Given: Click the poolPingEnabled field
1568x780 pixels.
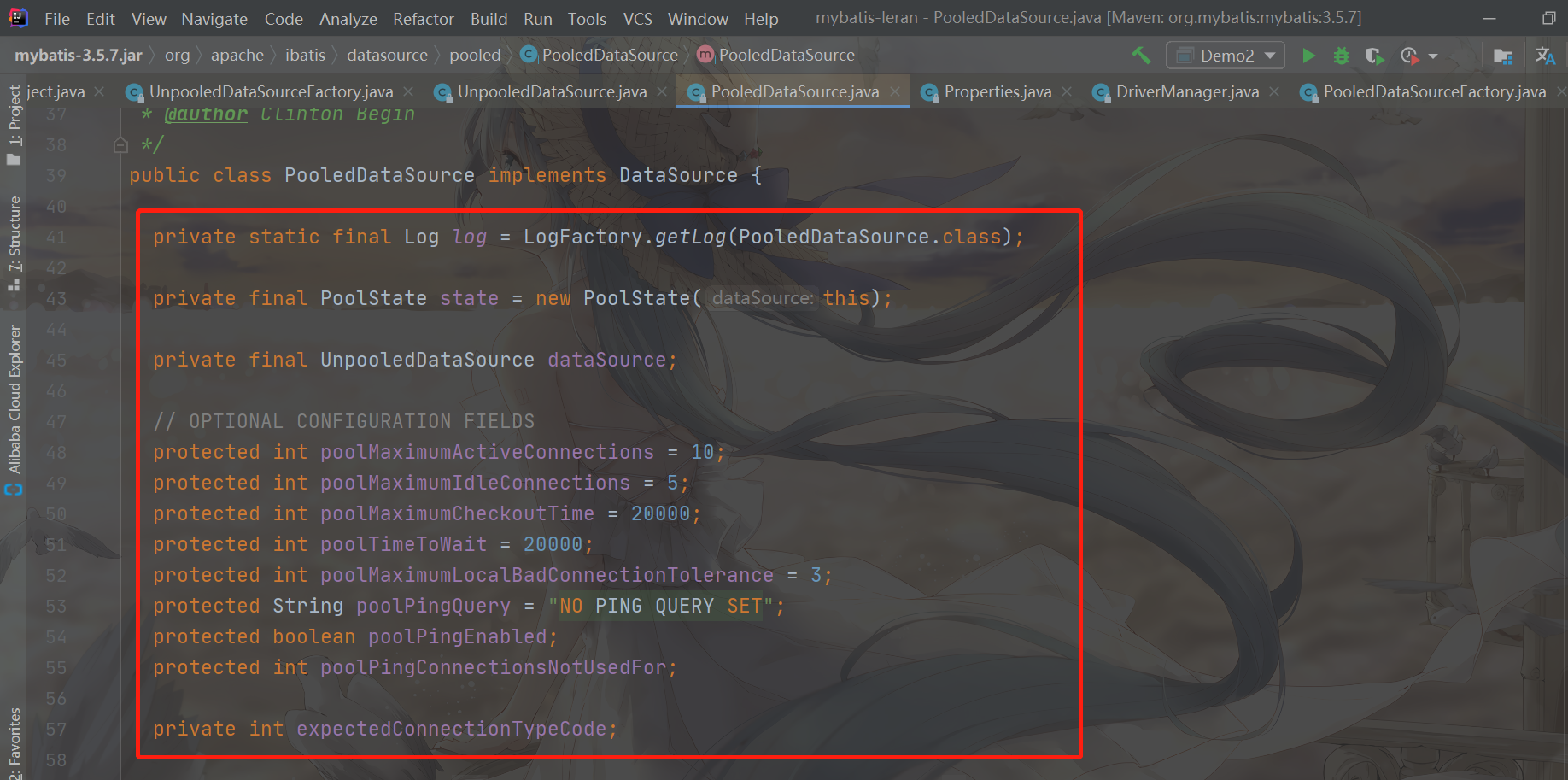Looking at the screenshot, I should pos(457,636).
